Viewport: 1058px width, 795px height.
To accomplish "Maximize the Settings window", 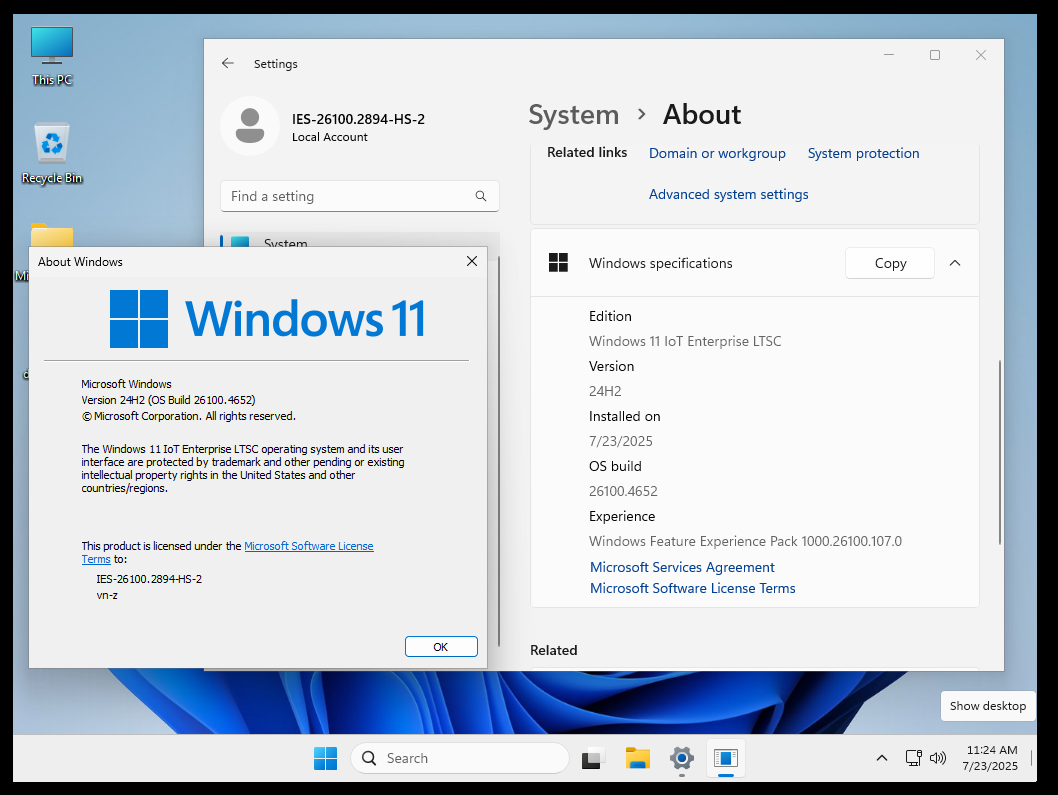I will [935, 55].
